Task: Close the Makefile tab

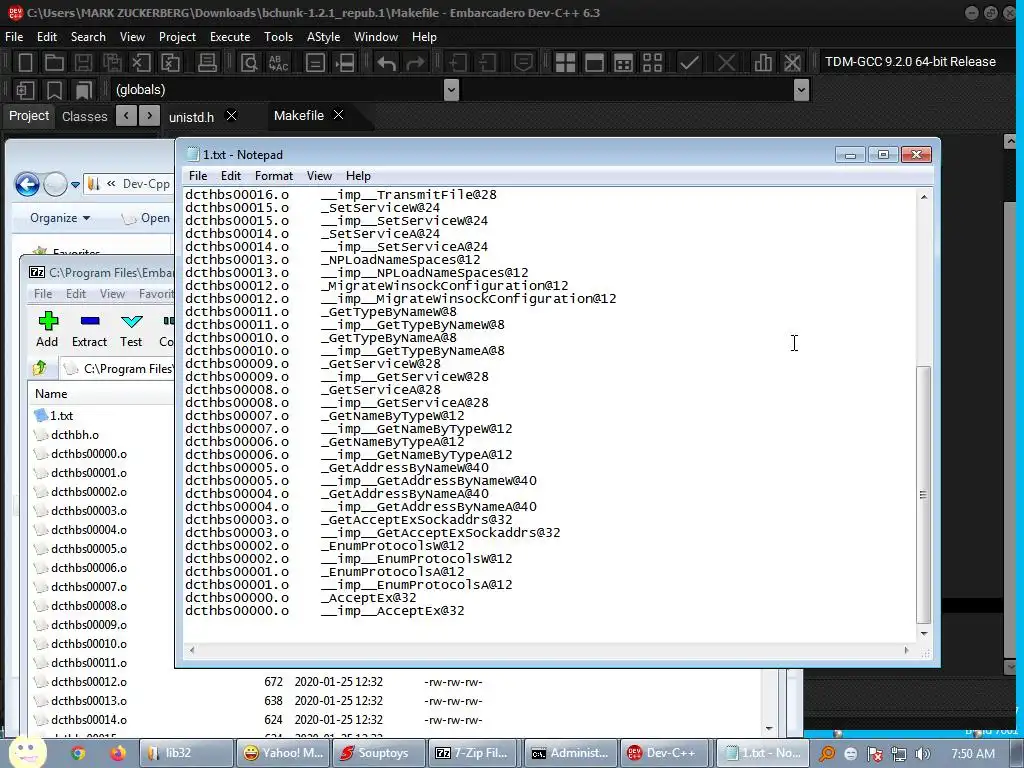Action: click(x=338, y=115)
